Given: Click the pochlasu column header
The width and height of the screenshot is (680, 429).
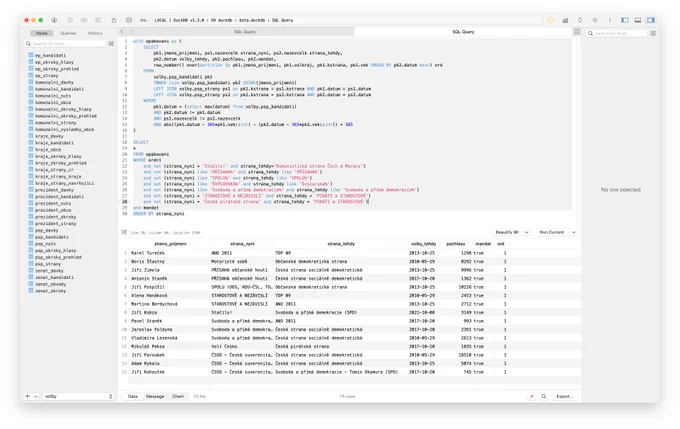Looking at the screenshot, I should [455, 244].
